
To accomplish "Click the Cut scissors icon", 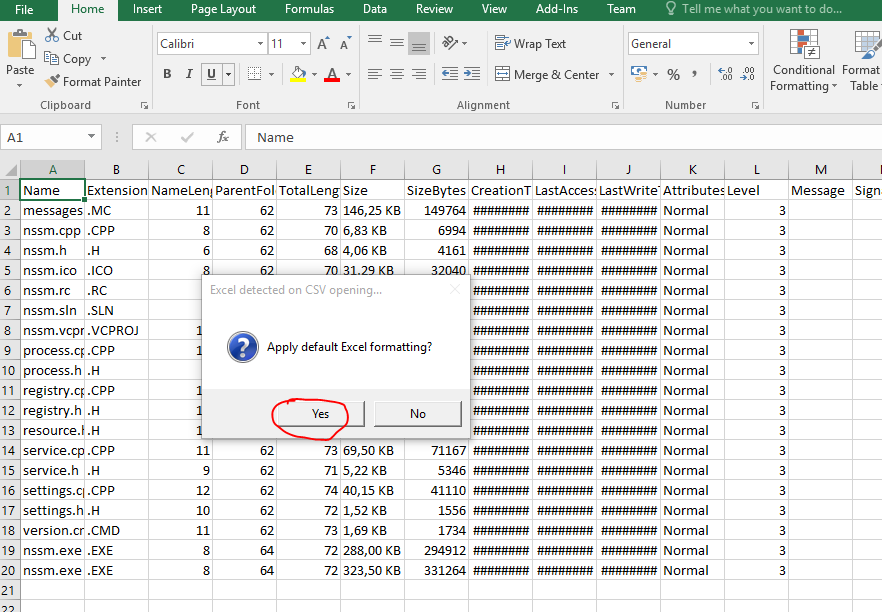I will (x=52, y=35).
